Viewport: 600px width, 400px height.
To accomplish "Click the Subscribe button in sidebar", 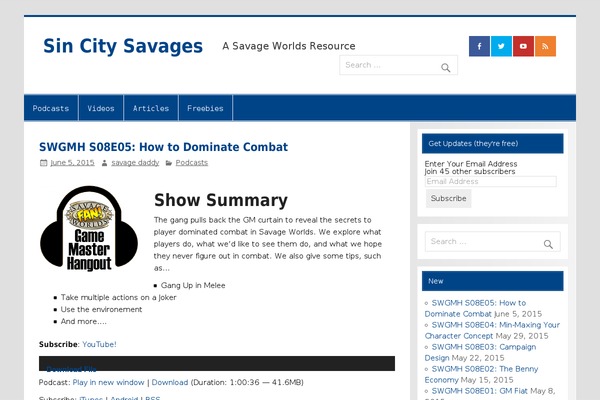I will point(448,198).
